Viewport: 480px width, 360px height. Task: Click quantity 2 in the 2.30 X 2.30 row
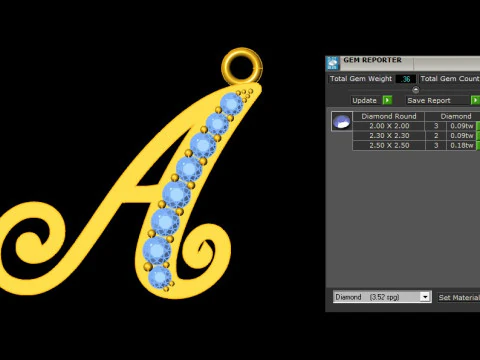(436, 136)
